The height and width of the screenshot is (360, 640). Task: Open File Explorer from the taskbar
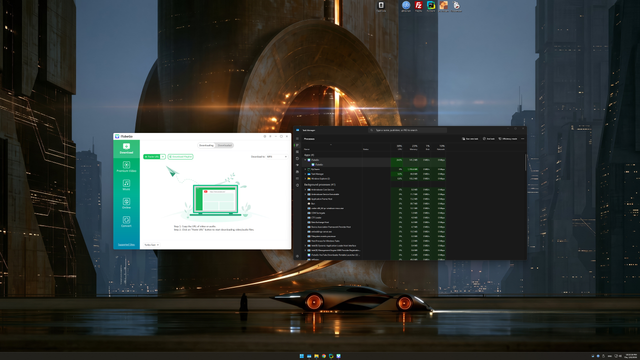coord(316,356)
